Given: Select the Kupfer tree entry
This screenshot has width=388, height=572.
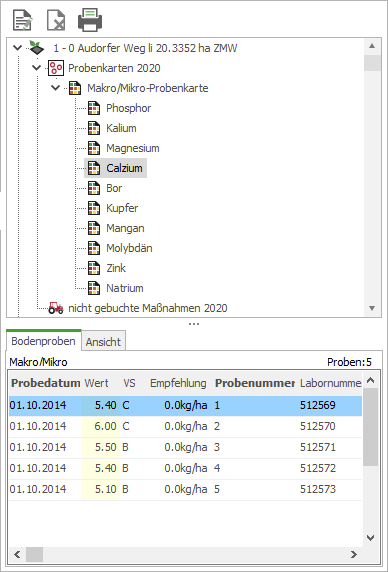Looking at the screenshot, I should click(x=122, y=208).
